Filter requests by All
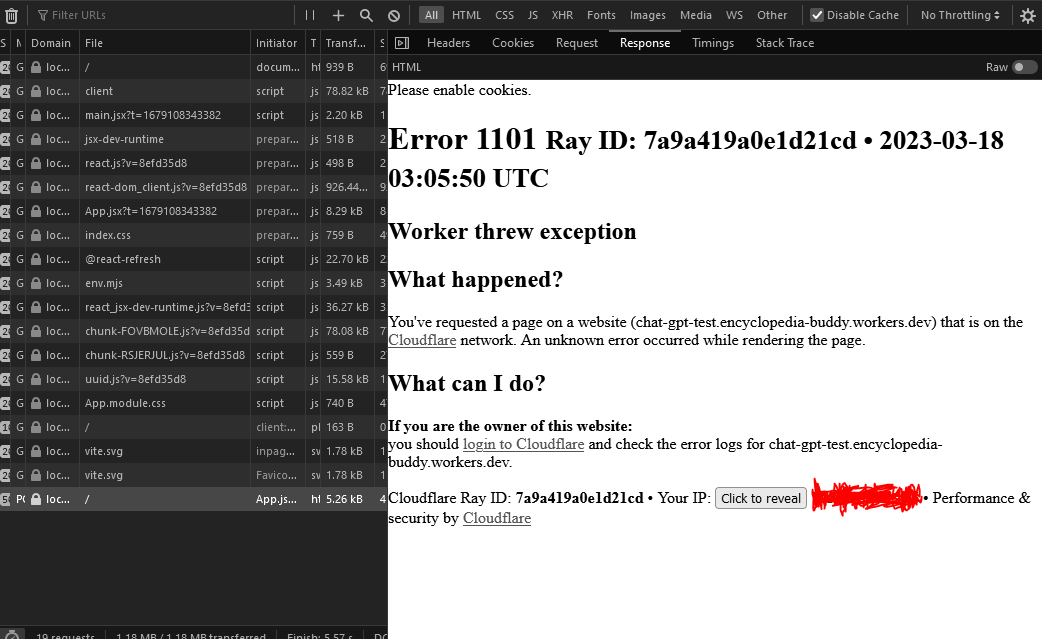Image resolution: width=1042 pixels, height=639 pixels. (432, 15)
